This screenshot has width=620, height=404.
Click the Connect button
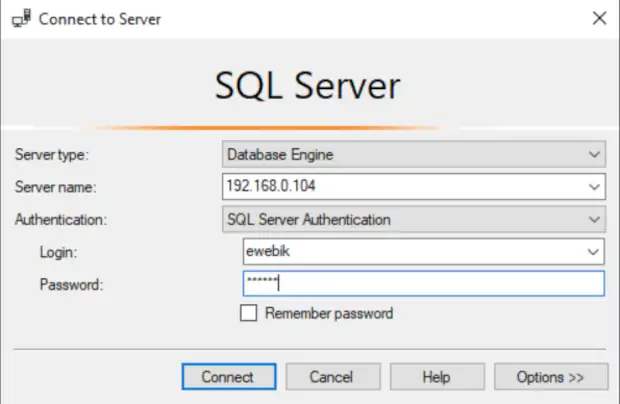[229, 377]
